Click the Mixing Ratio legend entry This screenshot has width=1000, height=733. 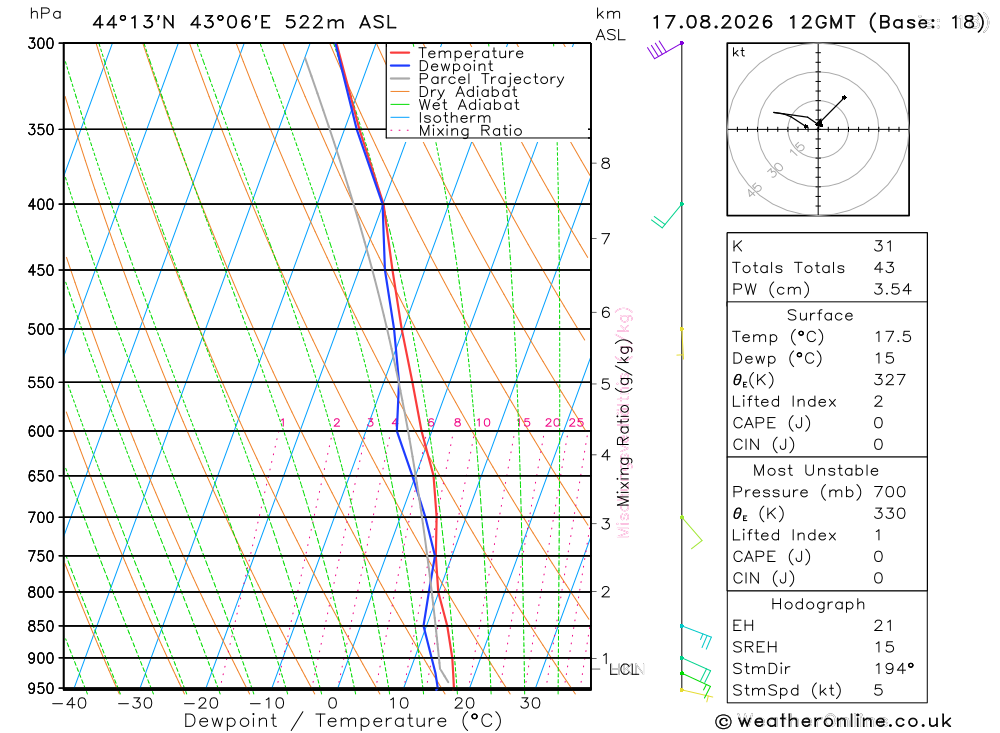click(x=456, y=131)
